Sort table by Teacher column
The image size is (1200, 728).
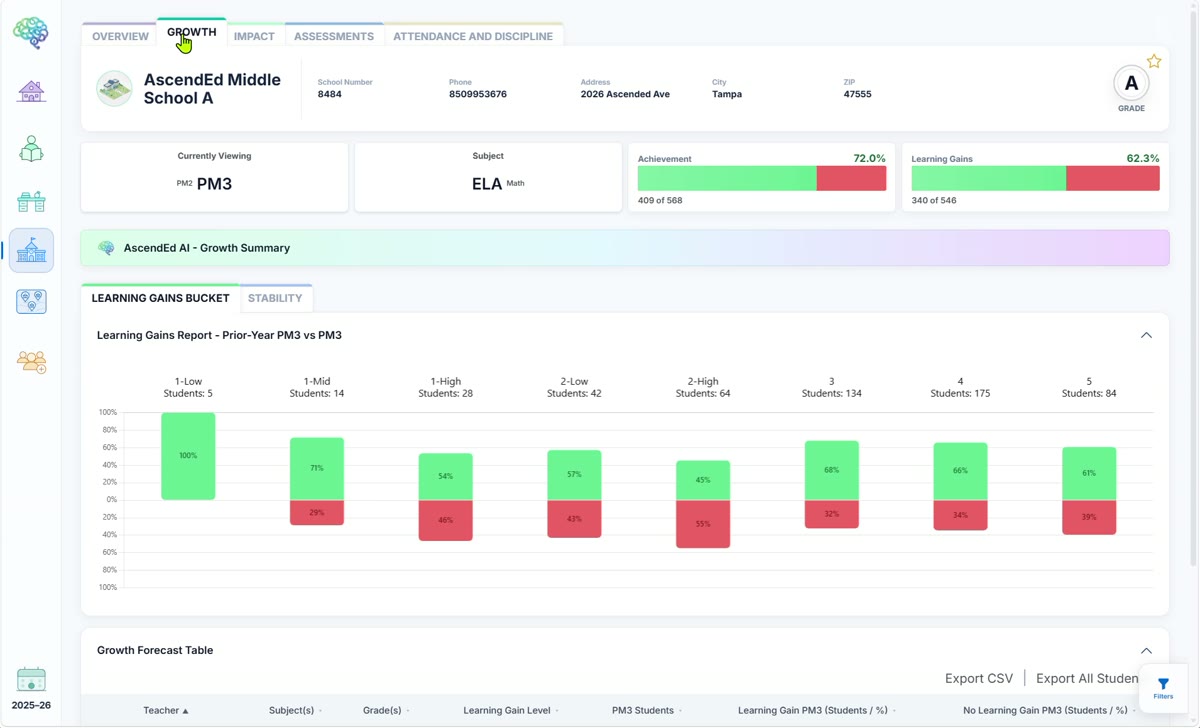click(x=166, y=710)
